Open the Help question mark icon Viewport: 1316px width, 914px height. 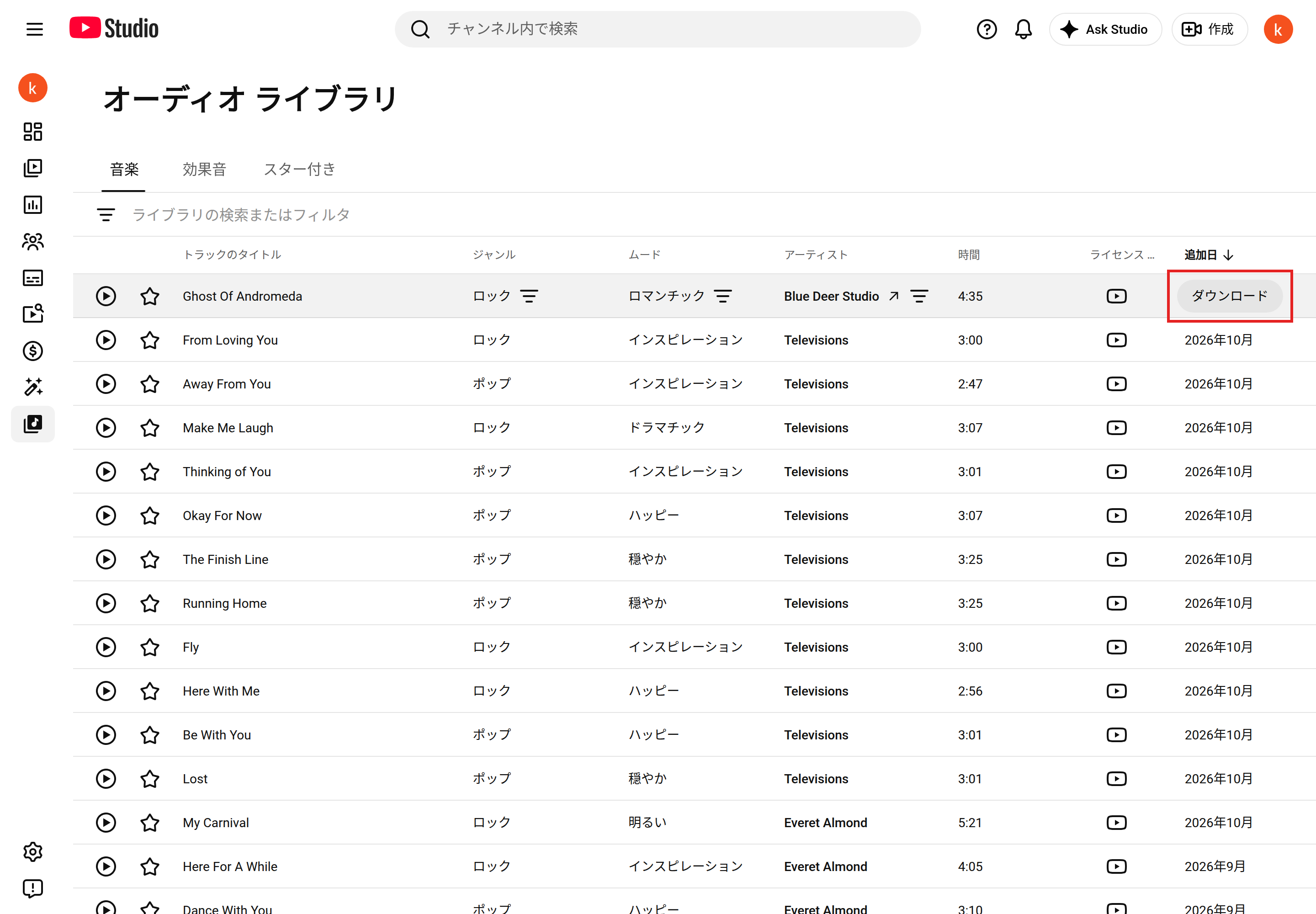(x=986, y=29)
